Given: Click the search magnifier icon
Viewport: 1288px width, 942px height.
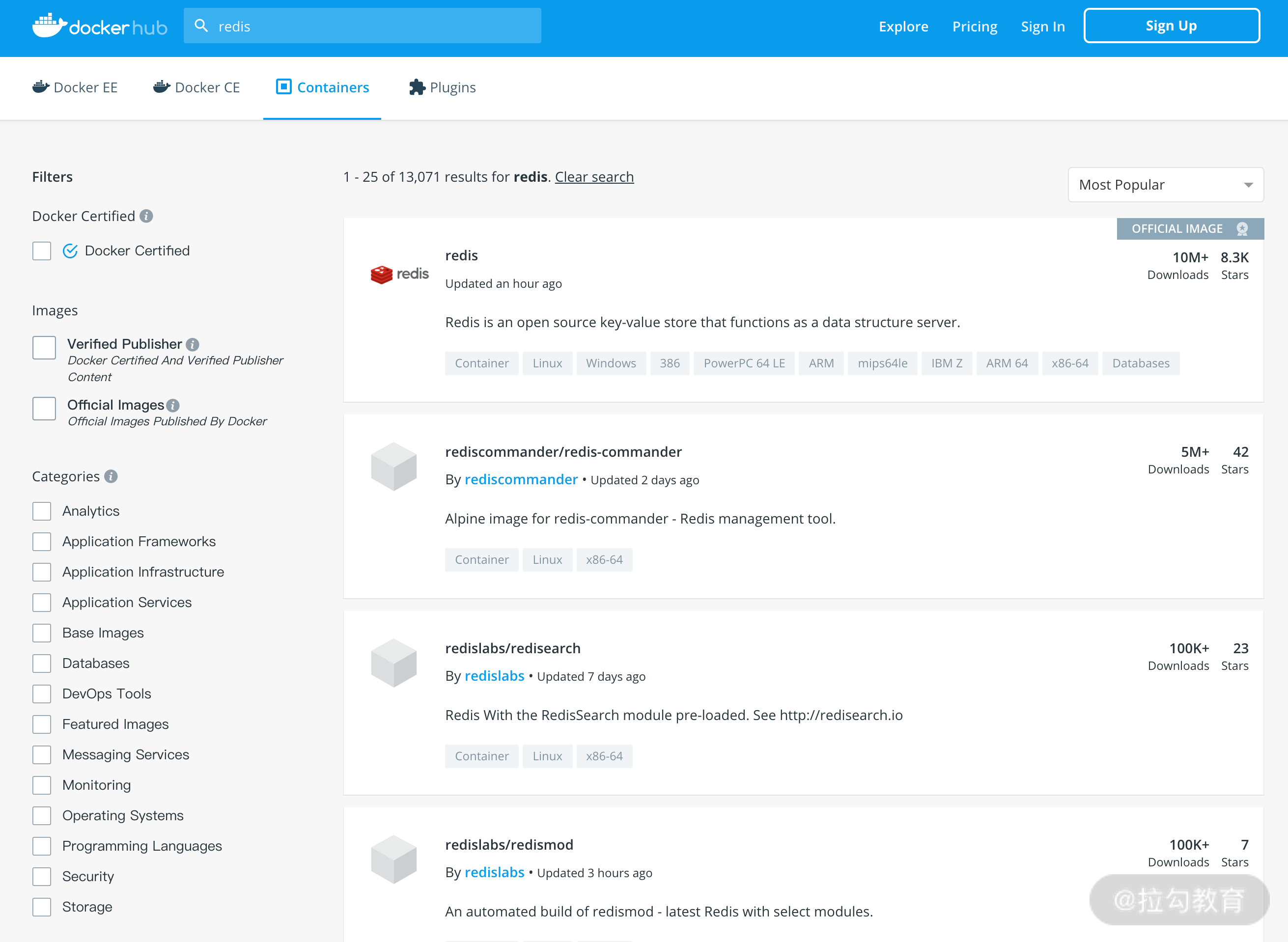Looking at the screenshot, I should [201, 26].
